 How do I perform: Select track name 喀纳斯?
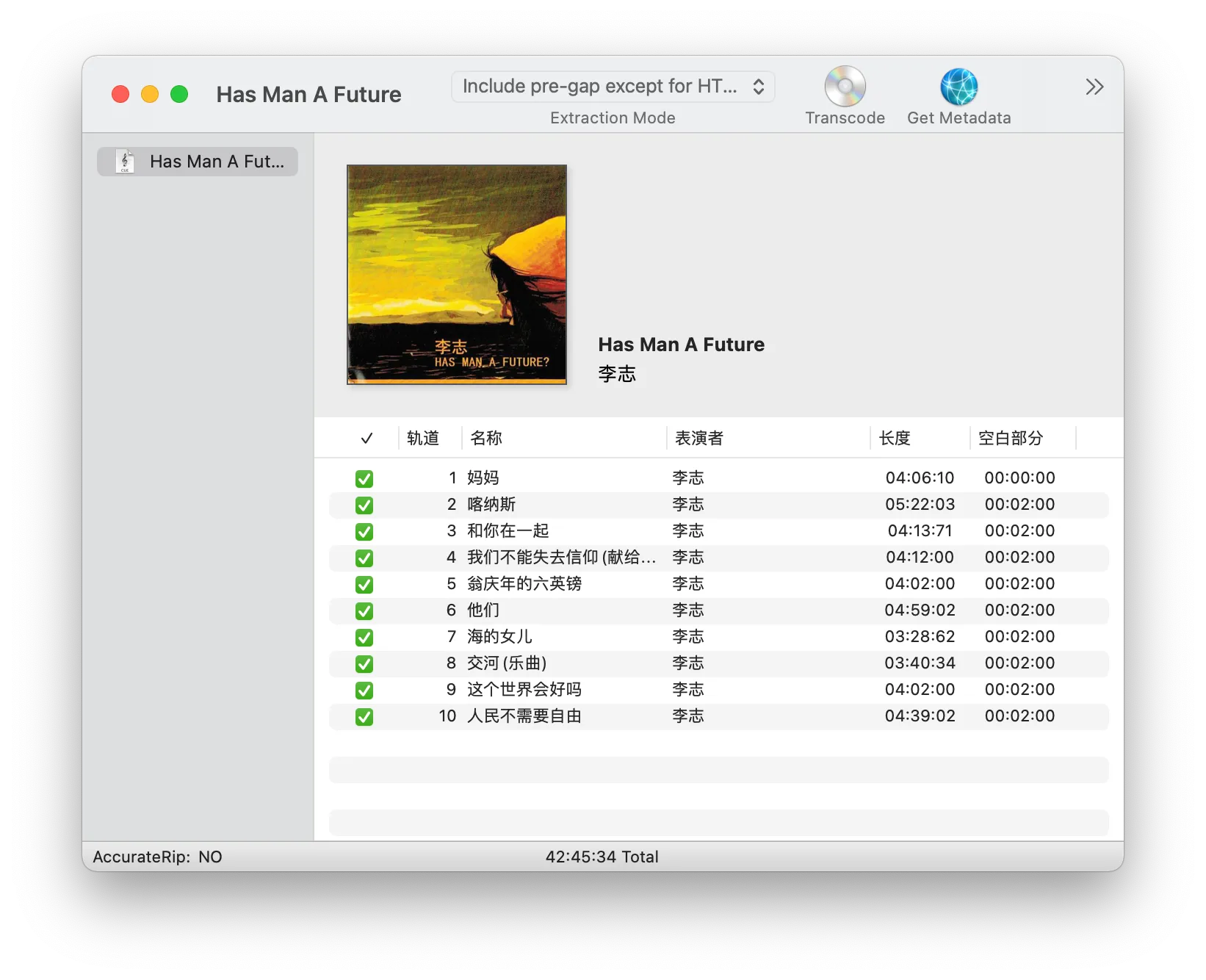pyautogui.click(x=491, y=505)
